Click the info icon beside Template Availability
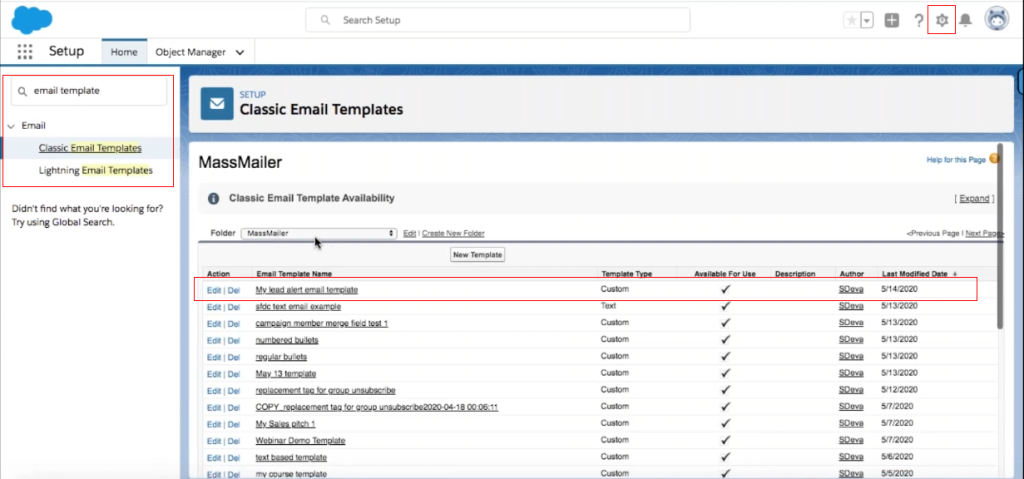The width and height of the screenshot is (1024, 479). pyautogui.click(x=213, y=198)
